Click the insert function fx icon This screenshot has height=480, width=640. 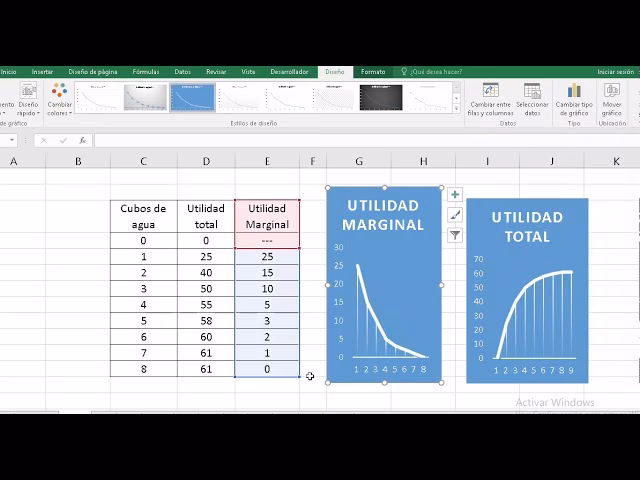82,140
